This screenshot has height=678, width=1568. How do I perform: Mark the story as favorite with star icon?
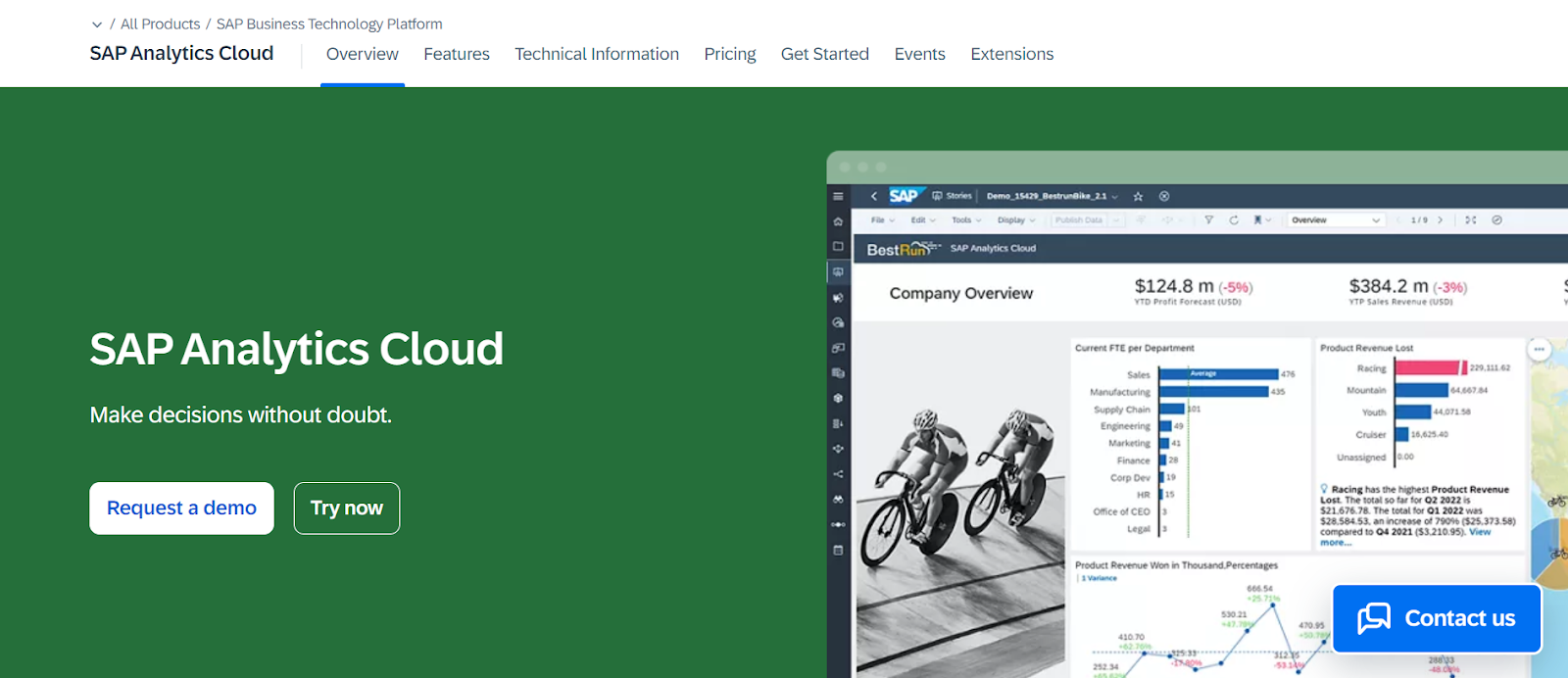(1138, 196)
